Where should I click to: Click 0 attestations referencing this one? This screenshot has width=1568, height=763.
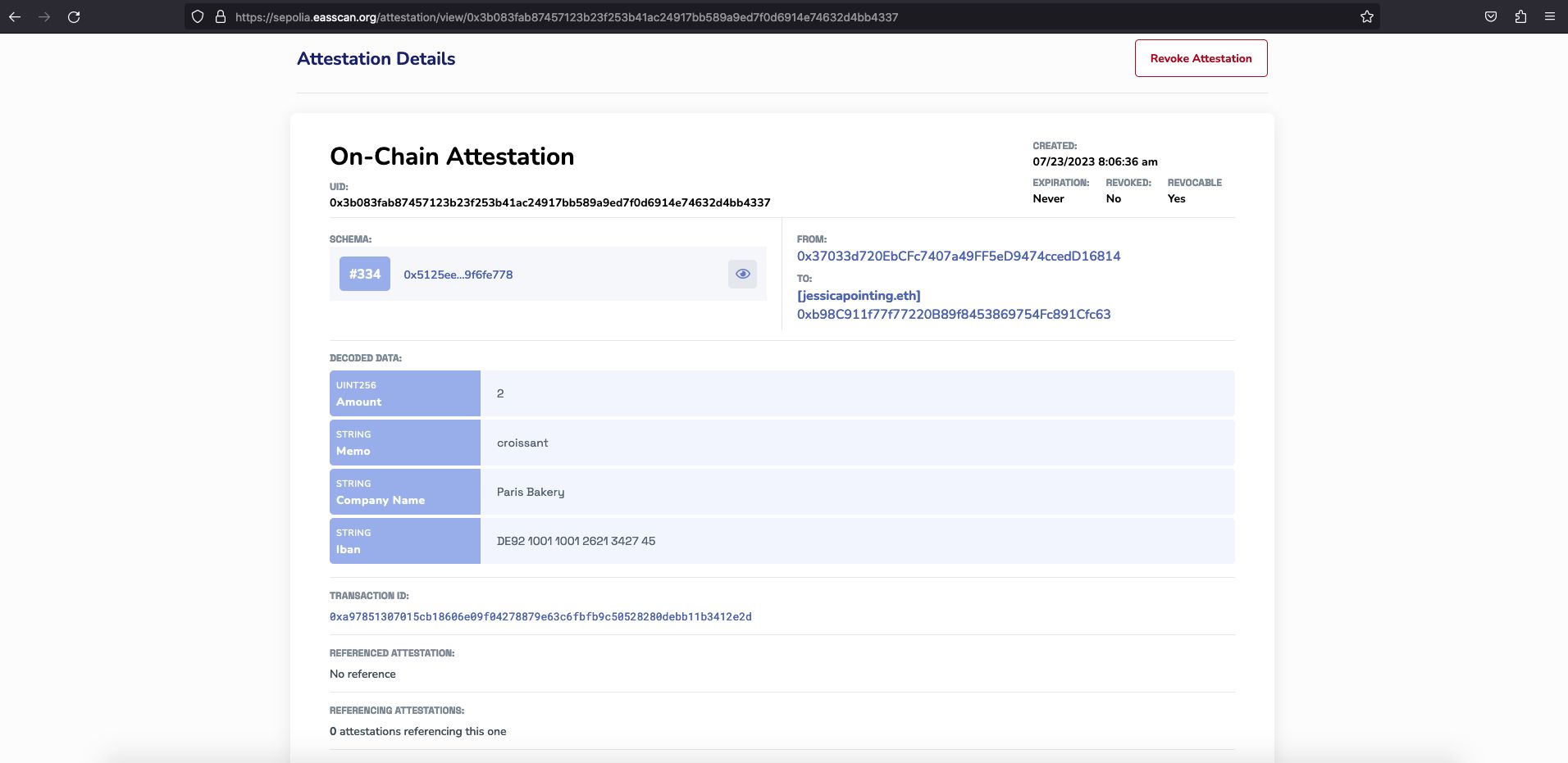(417, 731)
